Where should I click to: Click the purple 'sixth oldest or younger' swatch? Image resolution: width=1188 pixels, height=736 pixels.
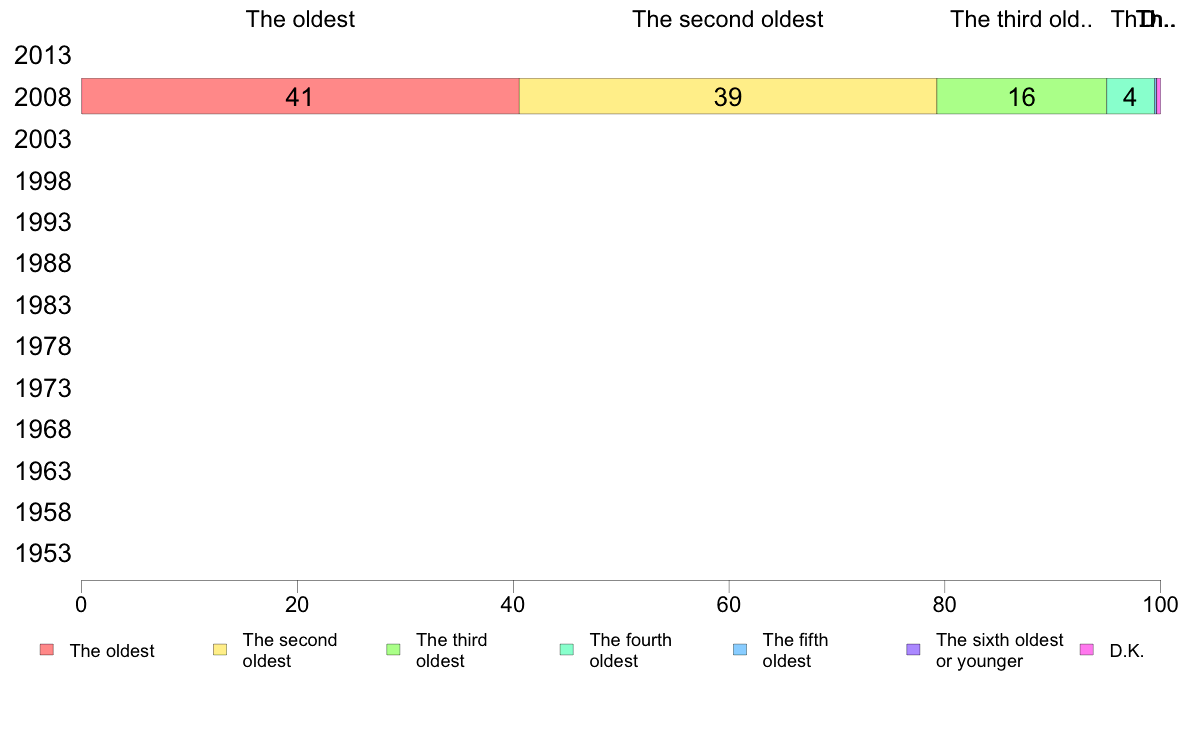coord(914,650)
